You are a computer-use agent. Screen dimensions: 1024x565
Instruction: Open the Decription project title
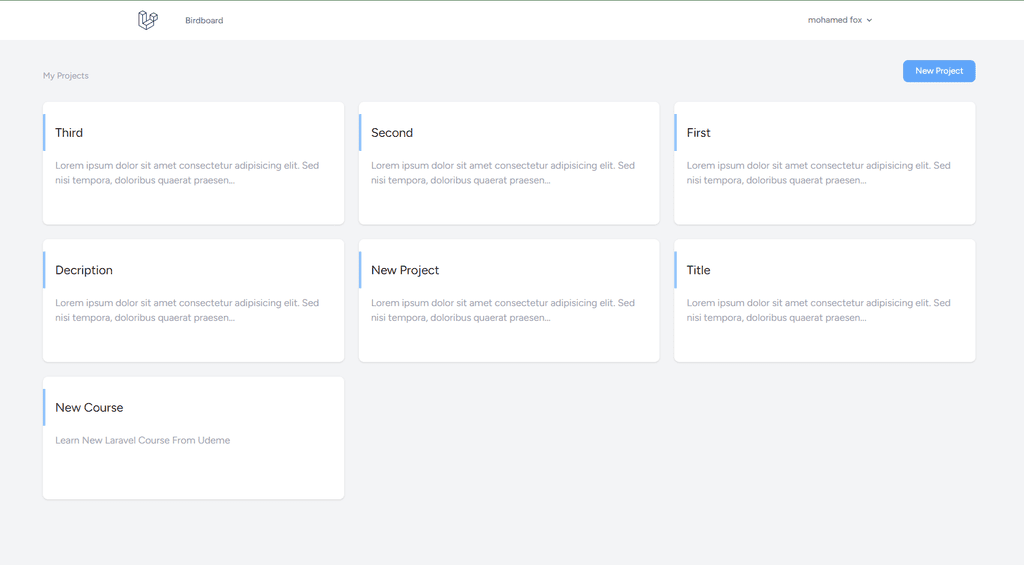(84, 270)
